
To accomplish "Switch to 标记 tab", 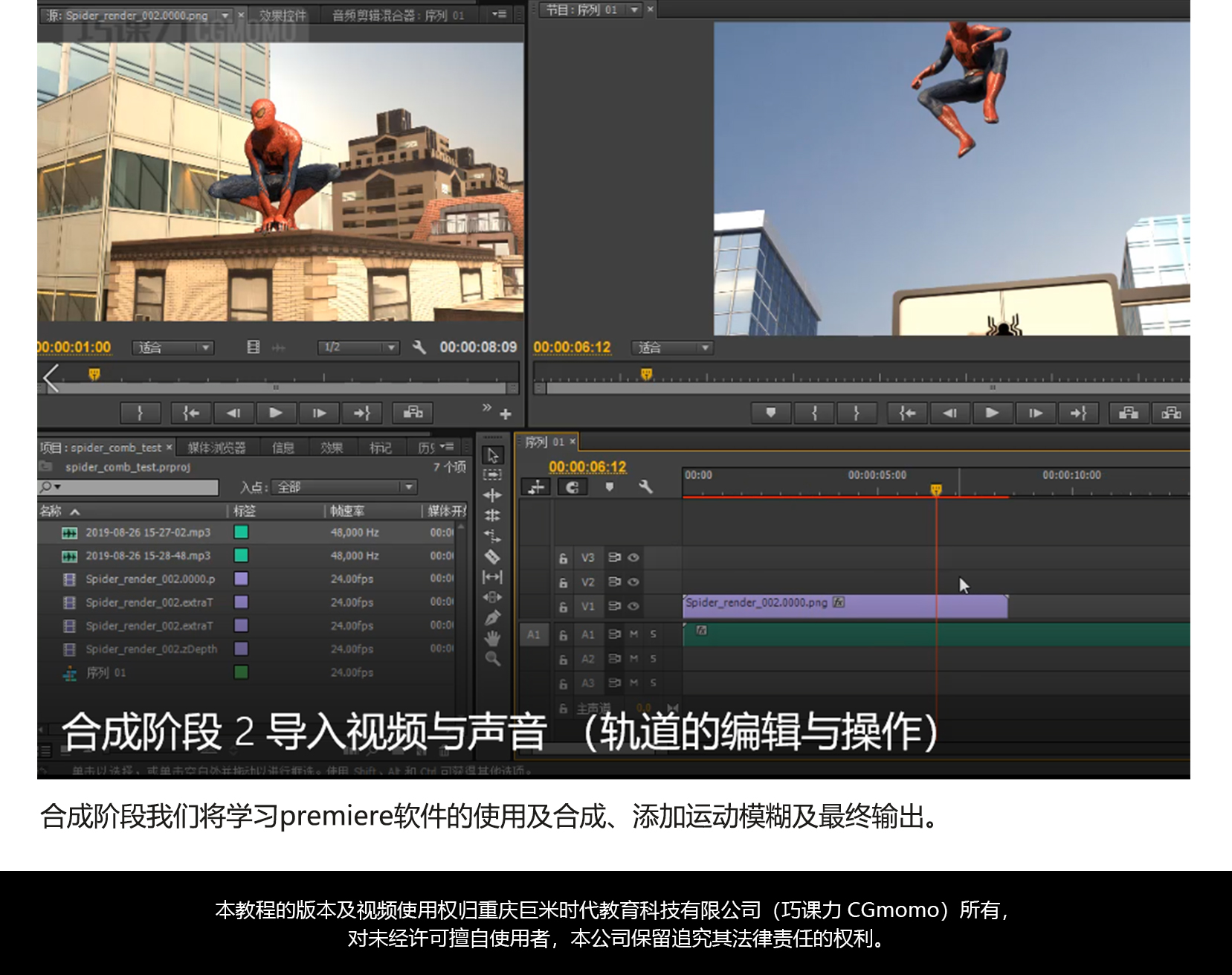I will (x=381, y=447).
